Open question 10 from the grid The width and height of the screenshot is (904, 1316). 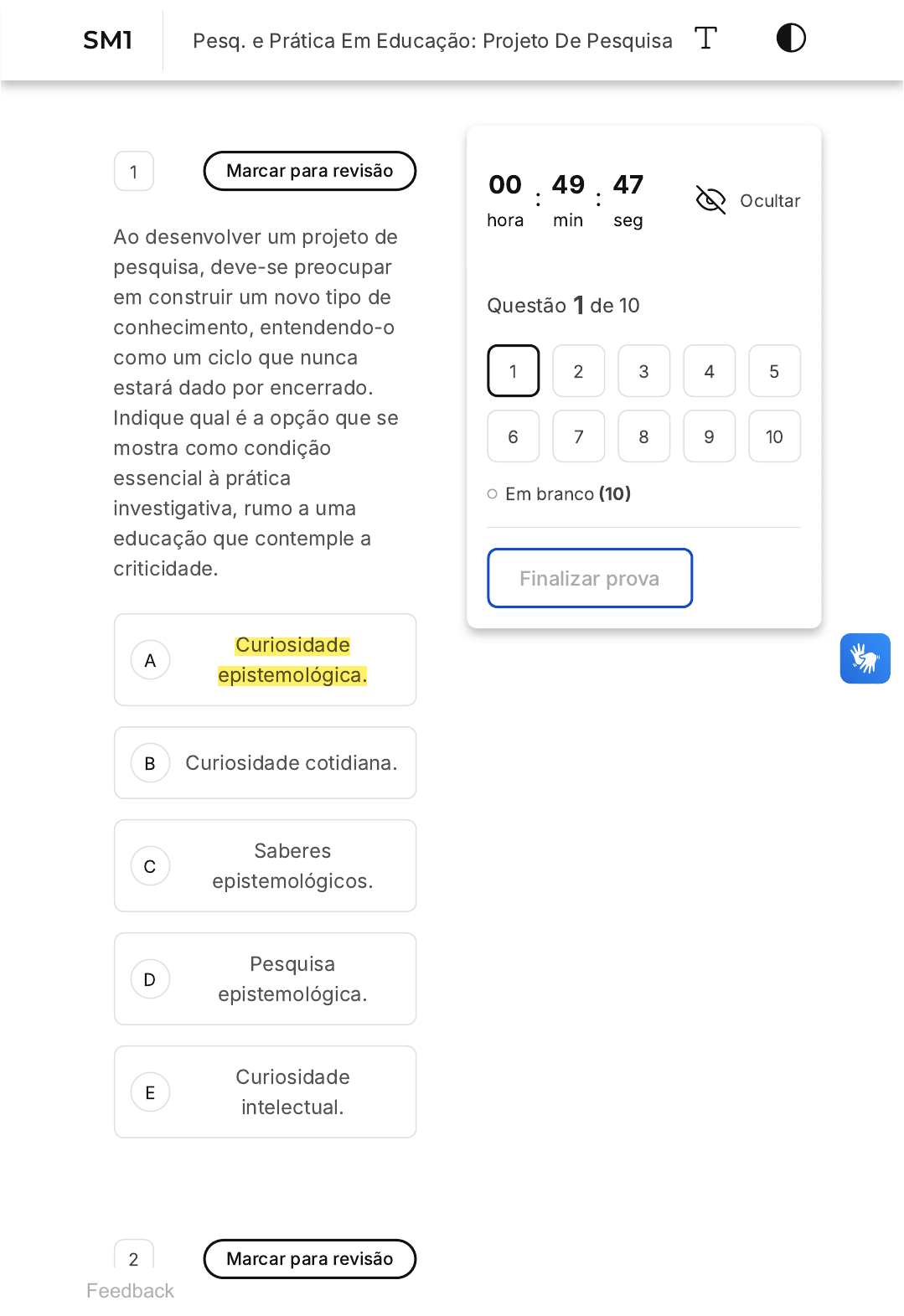click(x=775, y=436)
